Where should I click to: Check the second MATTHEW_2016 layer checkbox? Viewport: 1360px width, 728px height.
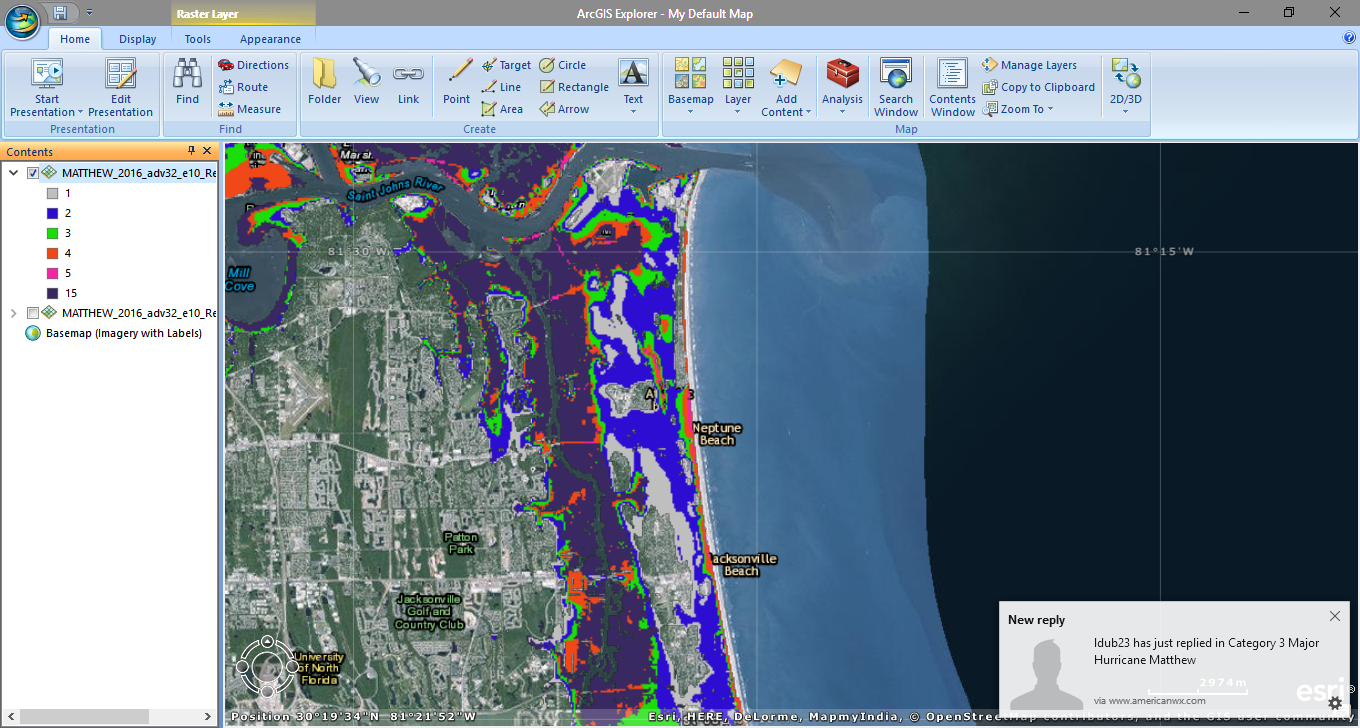click(33, 313)
